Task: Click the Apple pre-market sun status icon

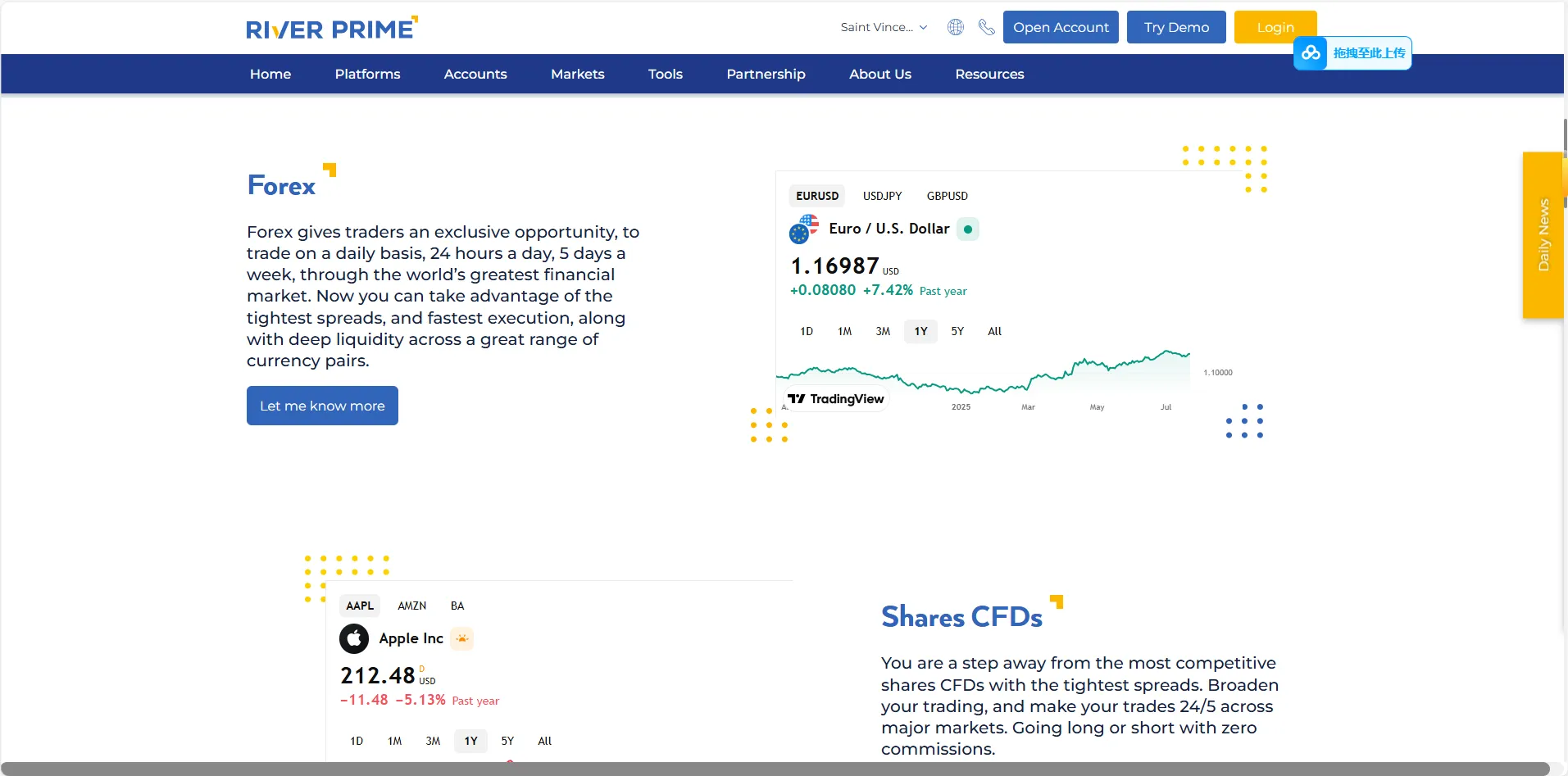Action: pos(462,638)
